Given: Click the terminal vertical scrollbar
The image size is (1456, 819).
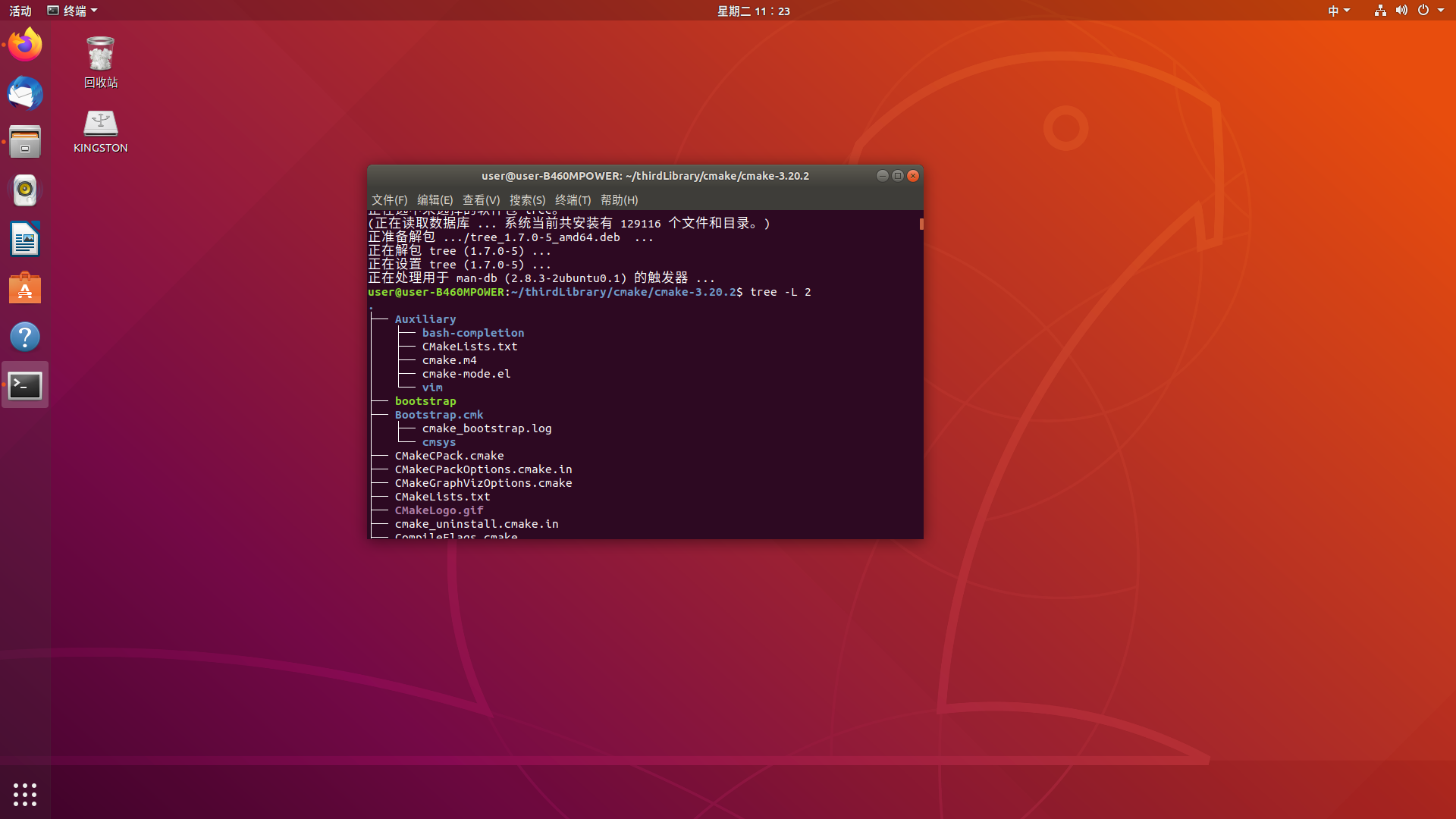Looking at the screenshot, I should (921, 224).
